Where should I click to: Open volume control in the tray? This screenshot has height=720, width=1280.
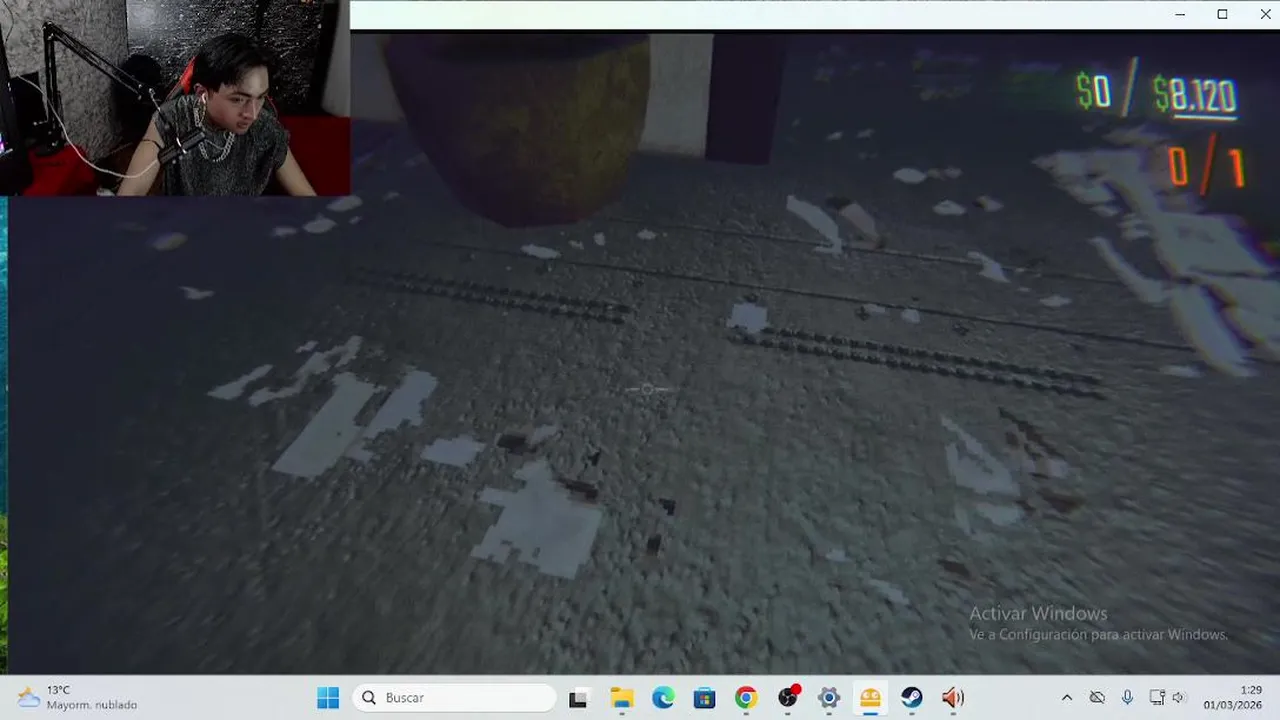click(x=1179, y=698)
